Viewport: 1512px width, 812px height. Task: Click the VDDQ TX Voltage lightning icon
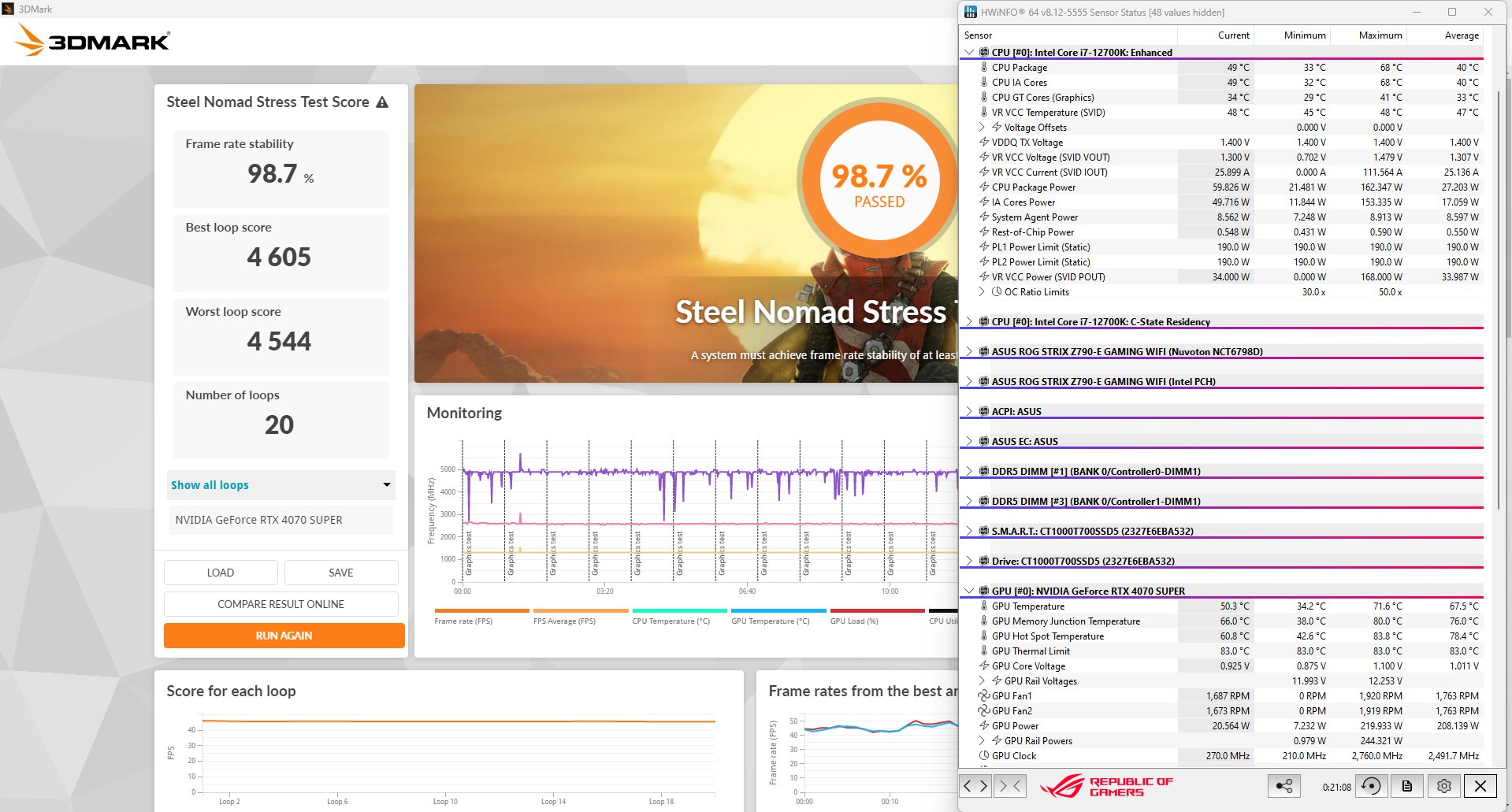[984, 142]
